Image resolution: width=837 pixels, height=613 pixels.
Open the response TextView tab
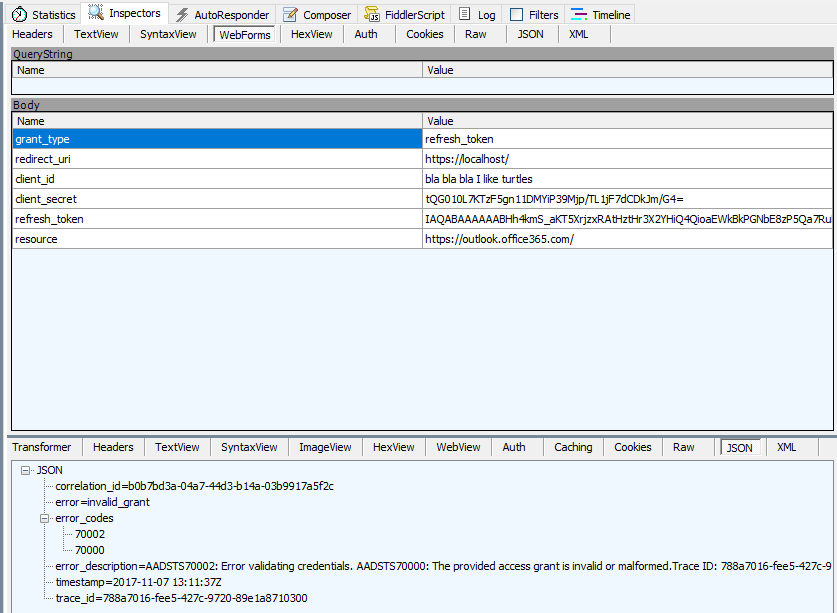tap(177, 447)
